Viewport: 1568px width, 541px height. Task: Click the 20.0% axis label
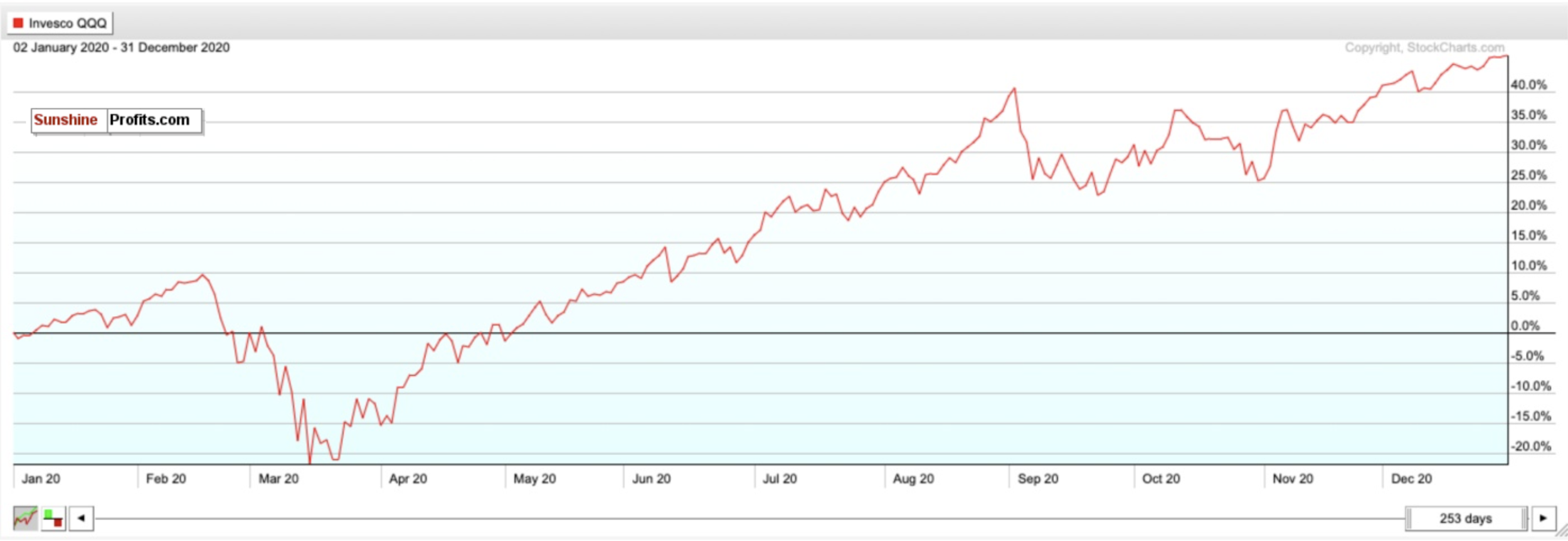(1529, 205)
